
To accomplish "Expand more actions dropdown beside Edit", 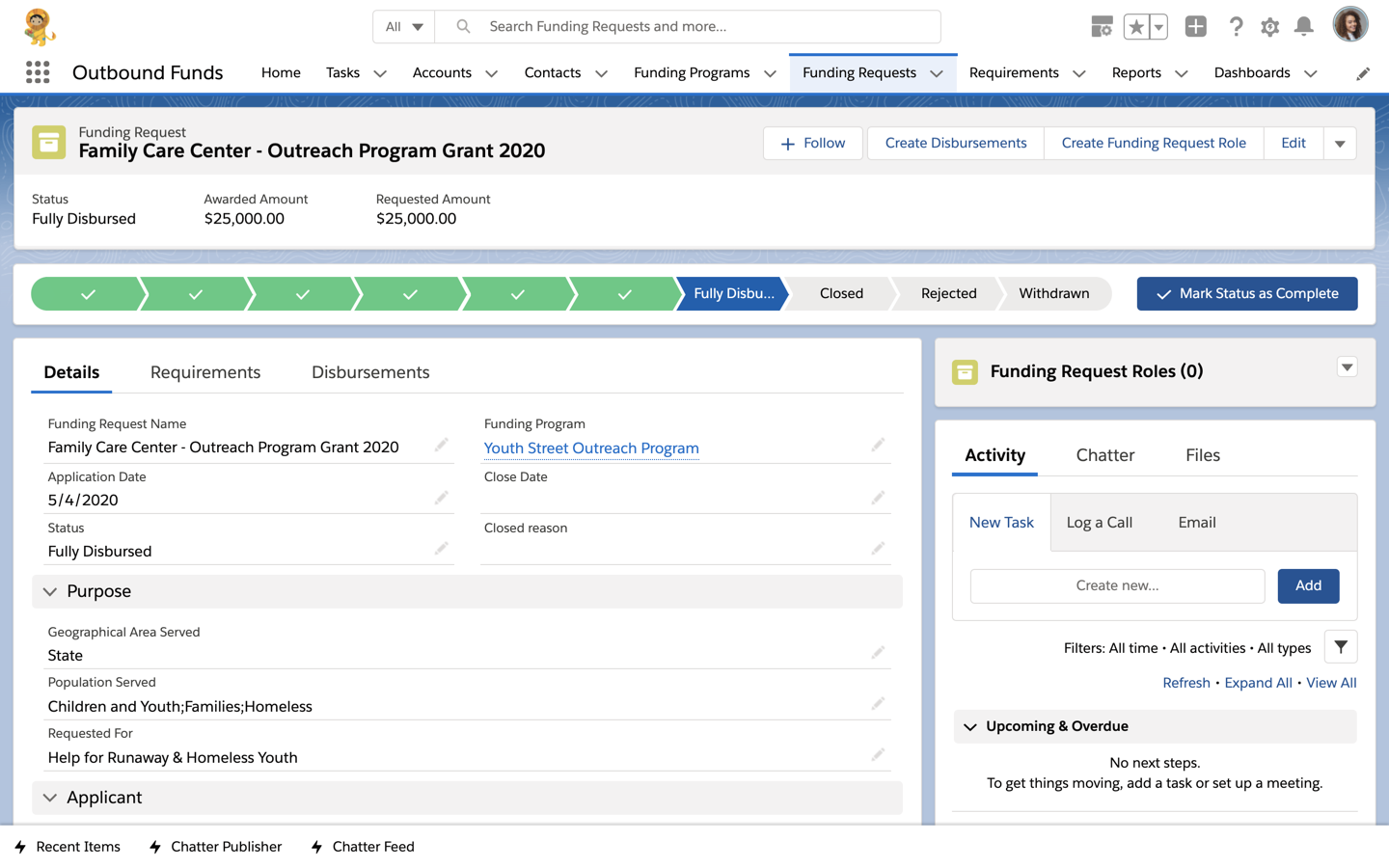I will tap(1340, 144).
